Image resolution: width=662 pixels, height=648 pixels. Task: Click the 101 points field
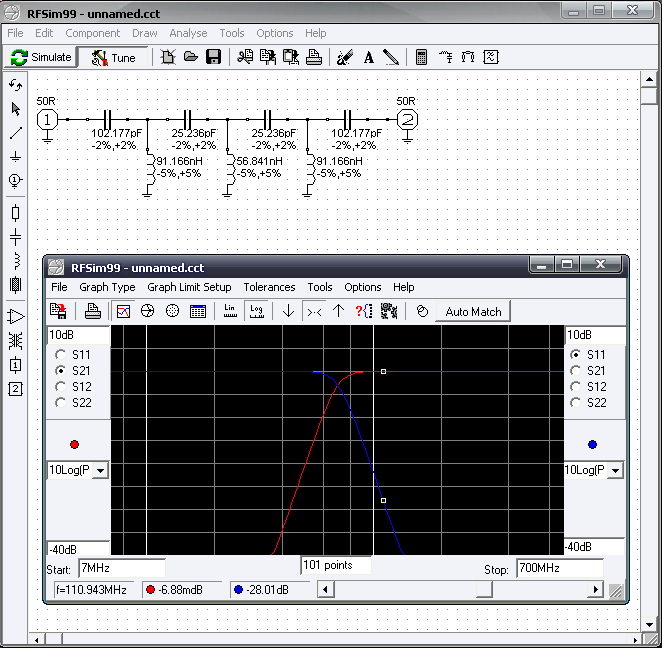[x=336, y=565]
